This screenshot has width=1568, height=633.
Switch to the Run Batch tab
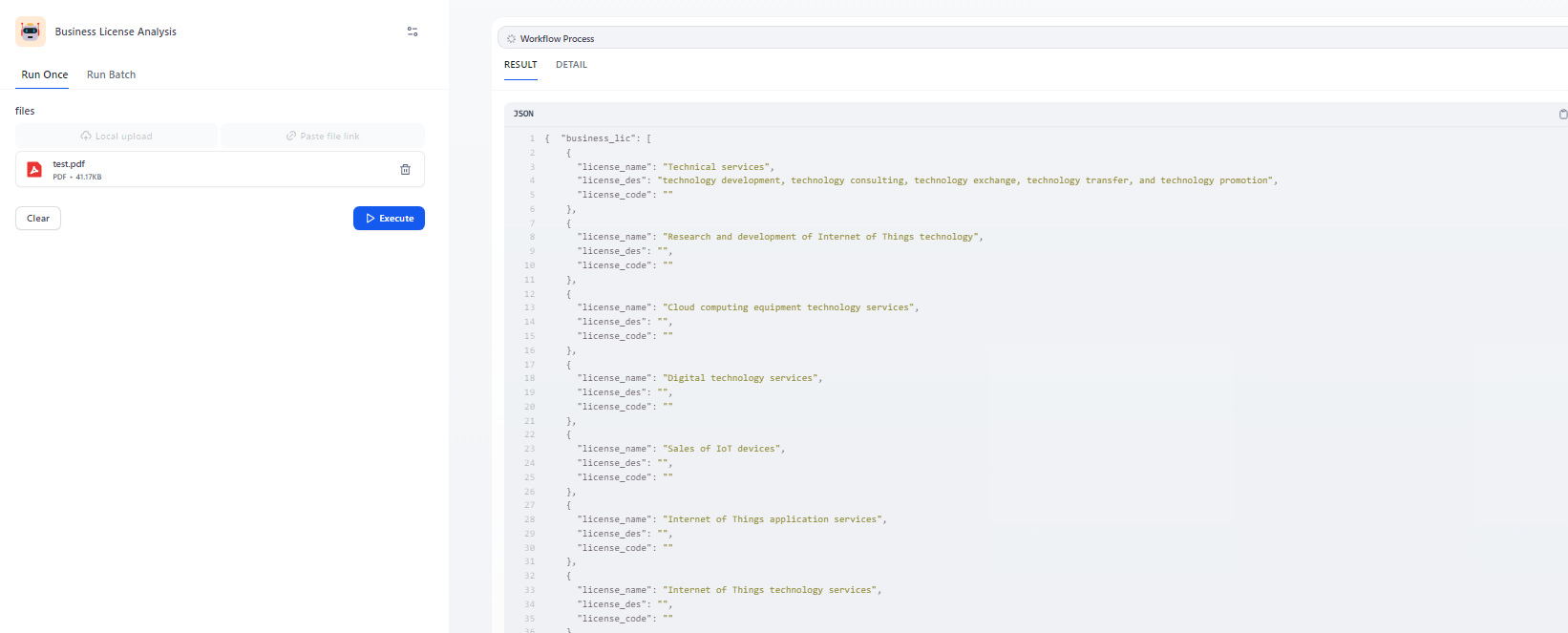pos(111,74)
